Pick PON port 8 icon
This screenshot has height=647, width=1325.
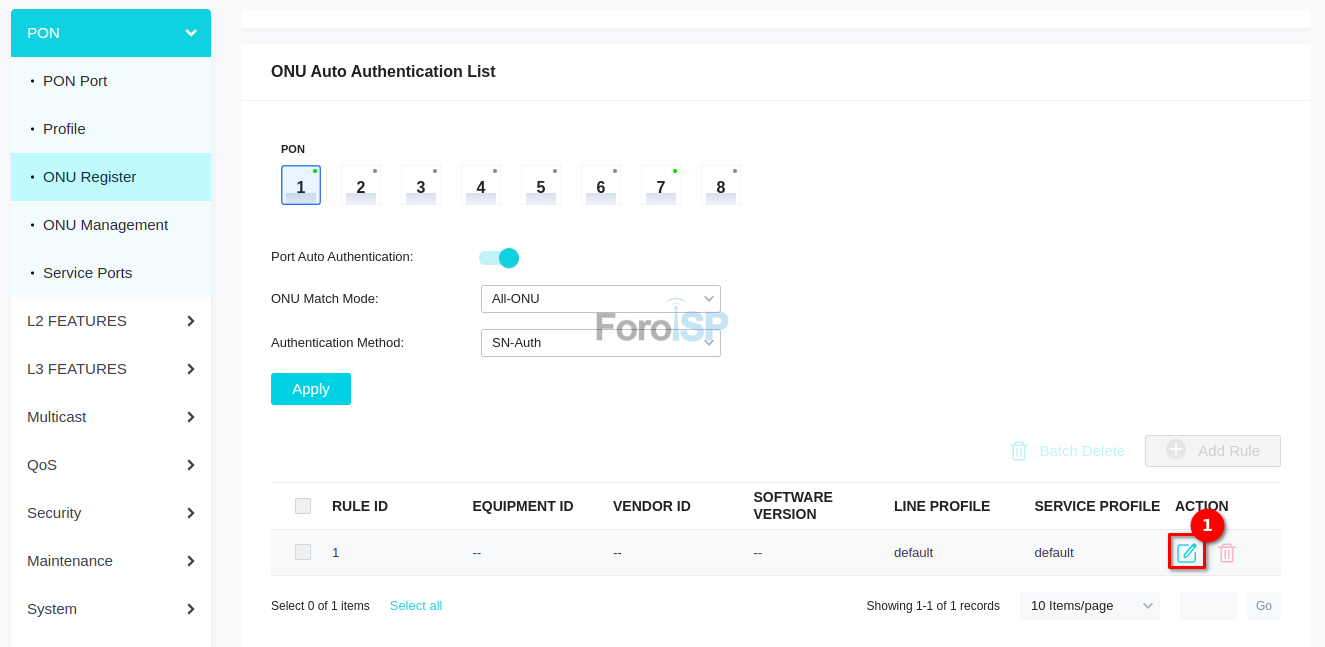tap(721, 186)
